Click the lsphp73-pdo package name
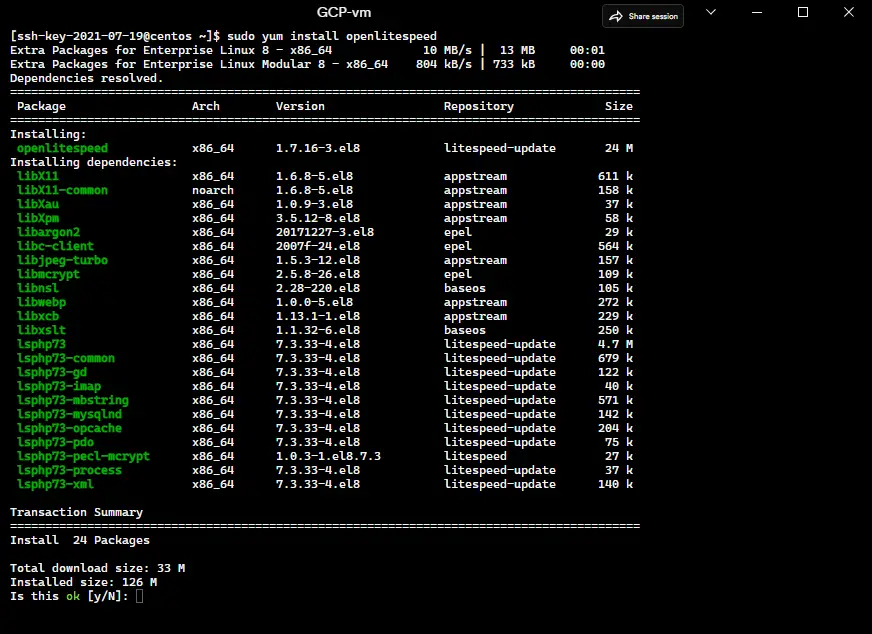The width and height of the screenshot is (872, 634). [x=55, y=442]
